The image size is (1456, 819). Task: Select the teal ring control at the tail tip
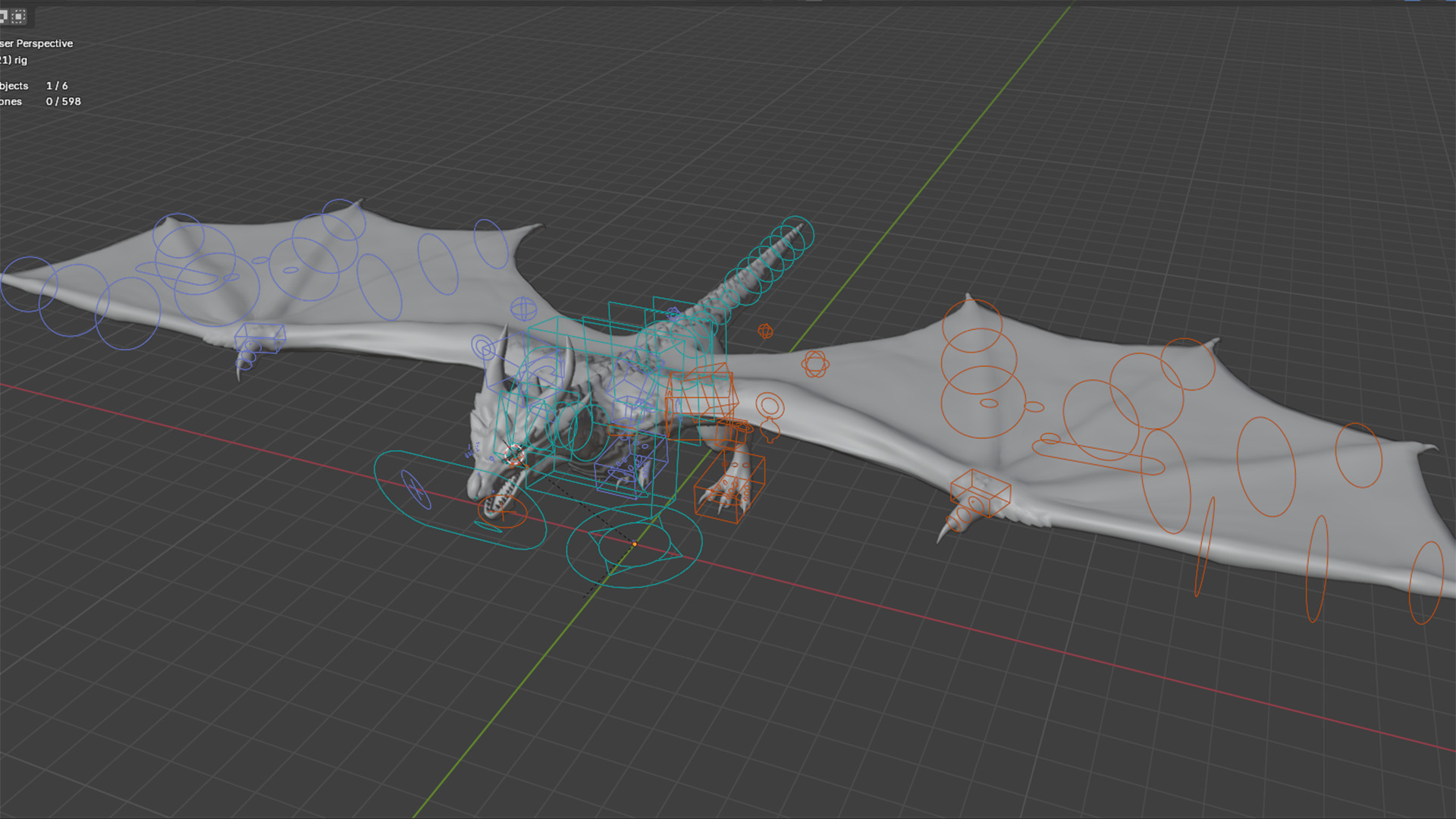click(797, 234)
